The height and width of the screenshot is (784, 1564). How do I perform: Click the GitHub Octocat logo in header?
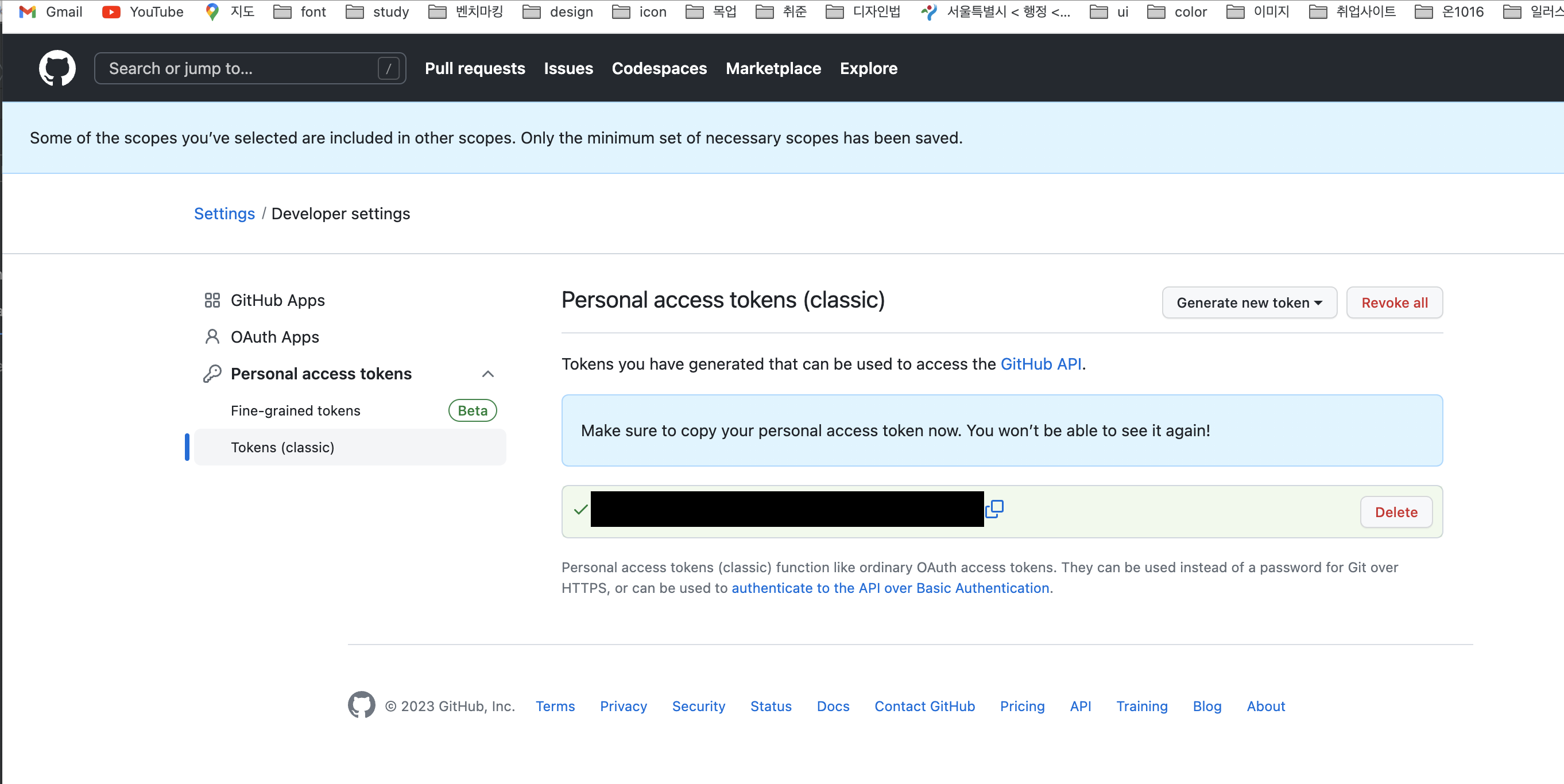tap(57, 68)
